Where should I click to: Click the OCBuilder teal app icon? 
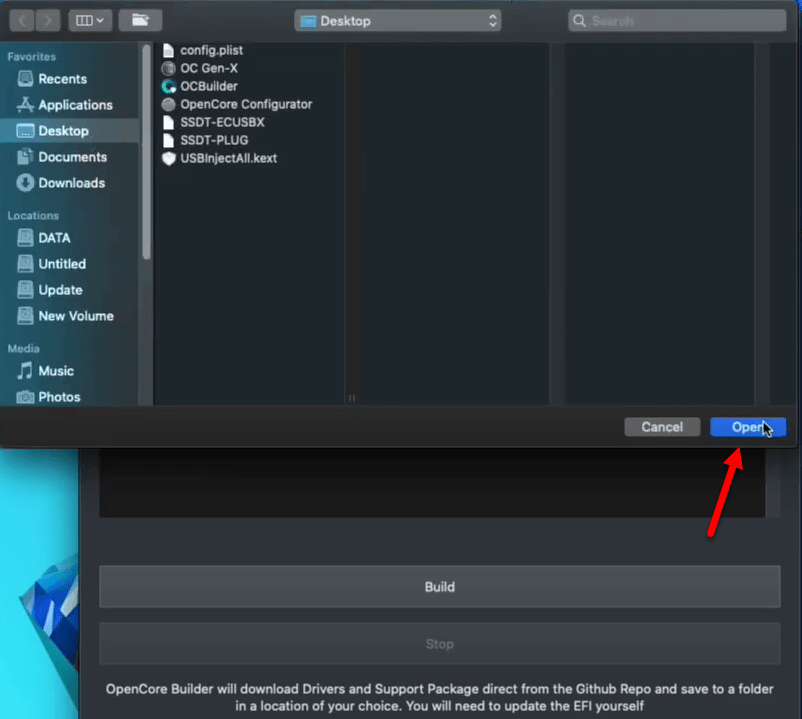pos(168,86)
